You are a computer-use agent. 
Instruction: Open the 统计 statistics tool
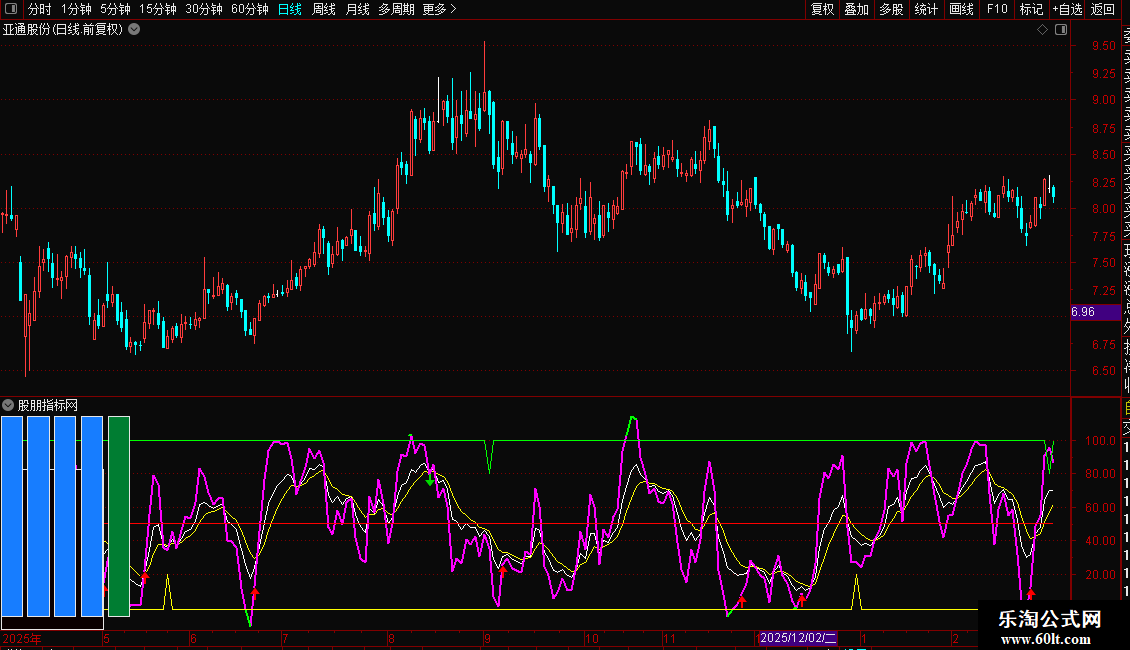926,9
